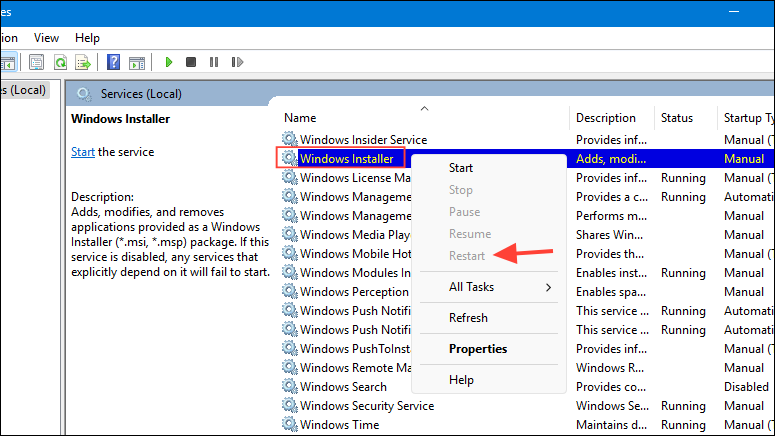Image resolution: width=775 pixels, height=436 pixels.
Task: Sort by the Status column header
Action: pos(677,118)
